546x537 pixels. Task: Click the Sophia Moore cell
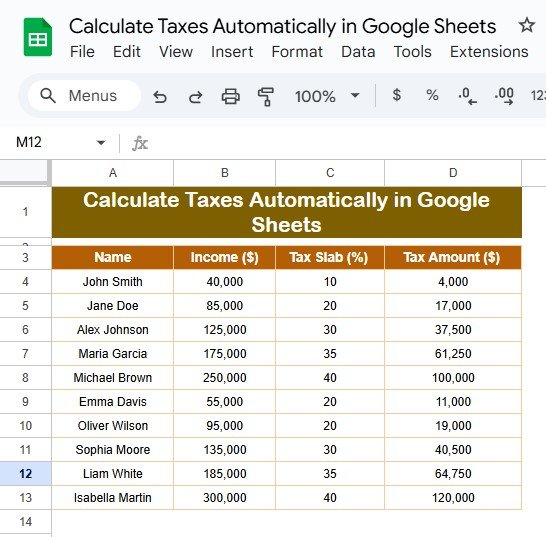(112, 450)
